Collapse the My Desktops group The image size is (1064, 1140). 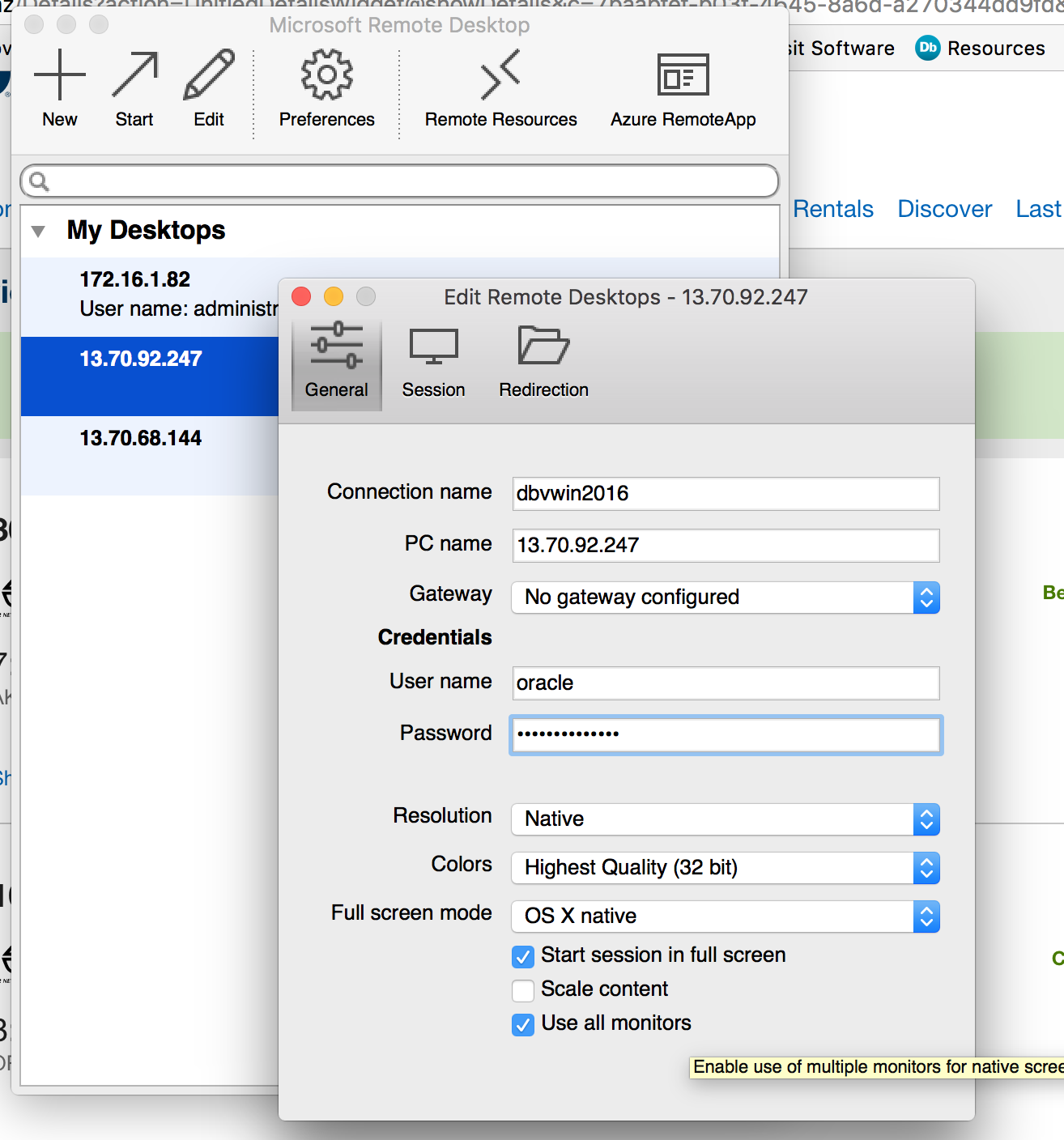[38, 232]
